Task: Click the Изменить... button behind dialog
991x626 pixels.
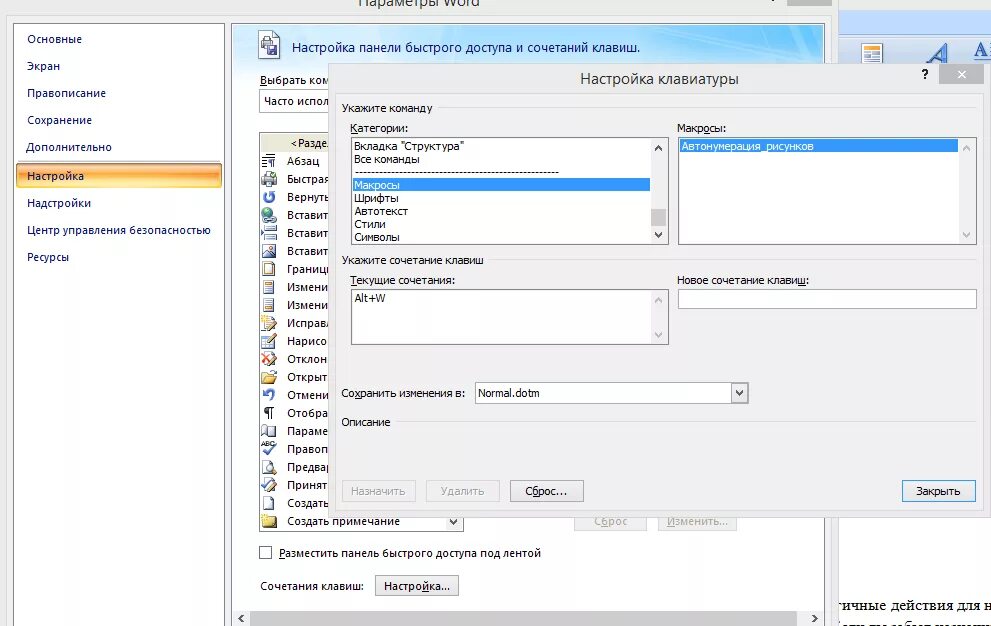Action: pyautogui.click(x=697, y=522)
